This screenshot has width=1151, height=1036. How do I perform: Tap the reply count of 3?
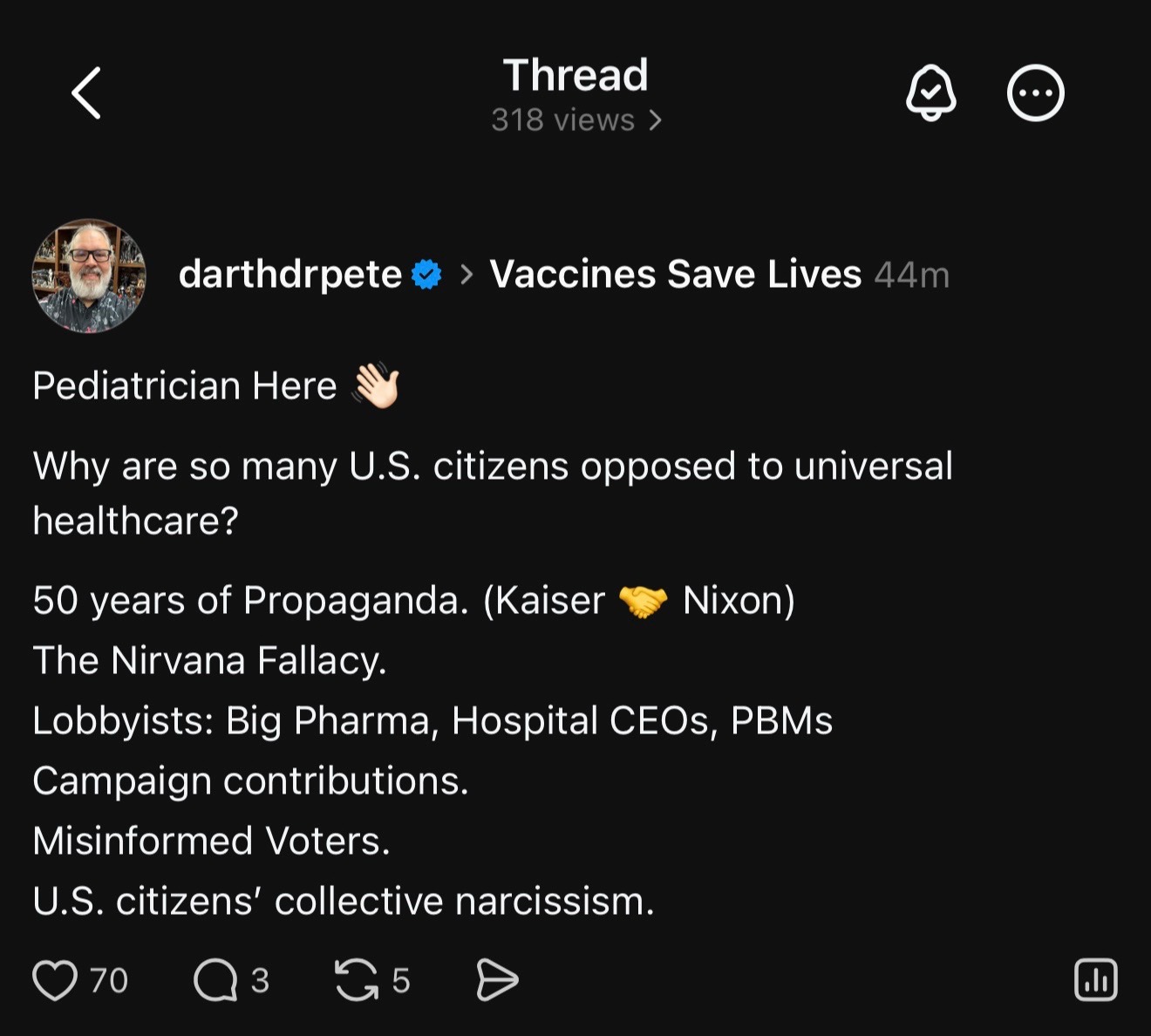(x=260, y=981)
